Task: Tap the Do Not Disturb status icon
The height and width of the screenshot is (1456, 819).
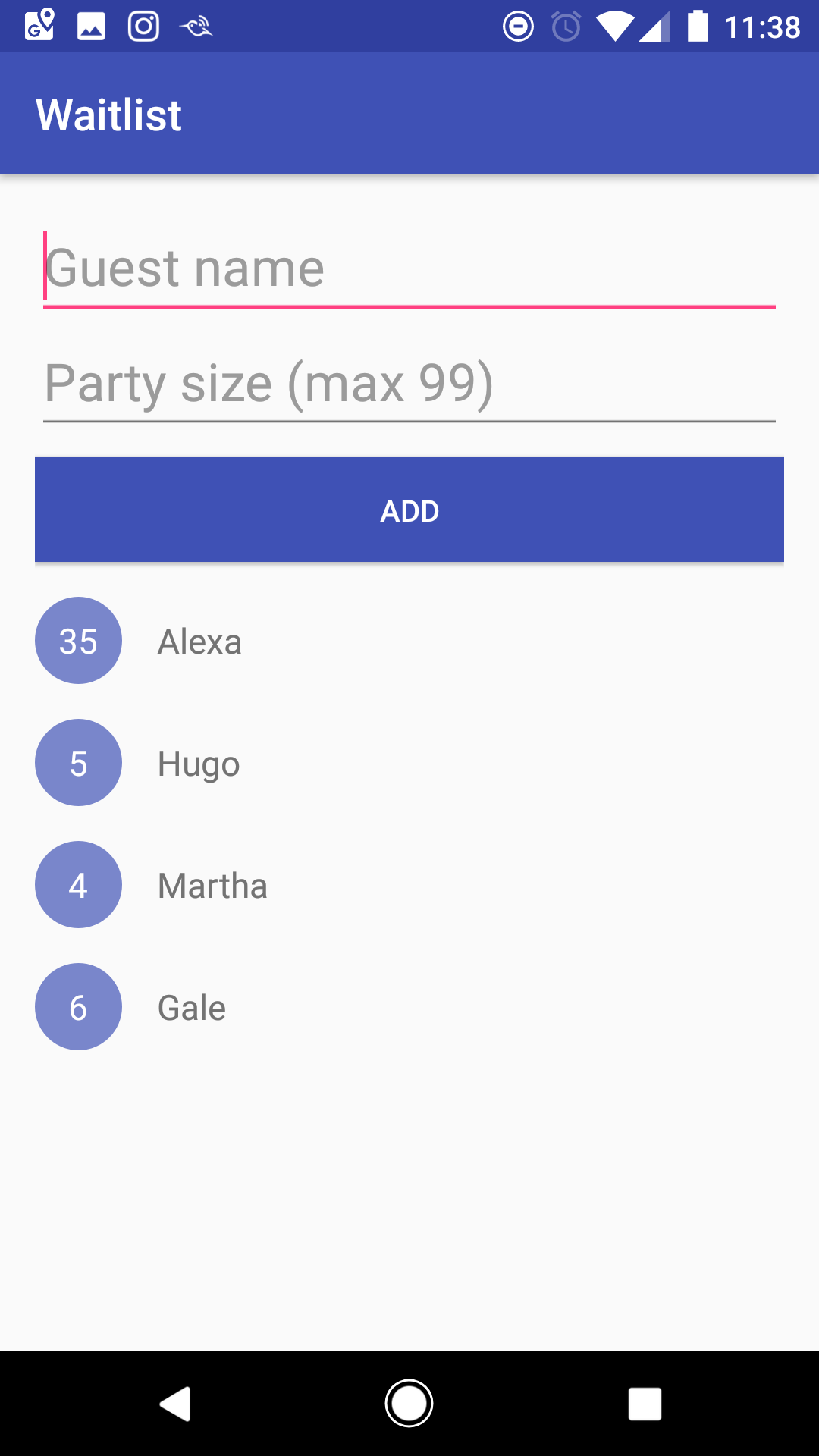Action: [518, 27]
